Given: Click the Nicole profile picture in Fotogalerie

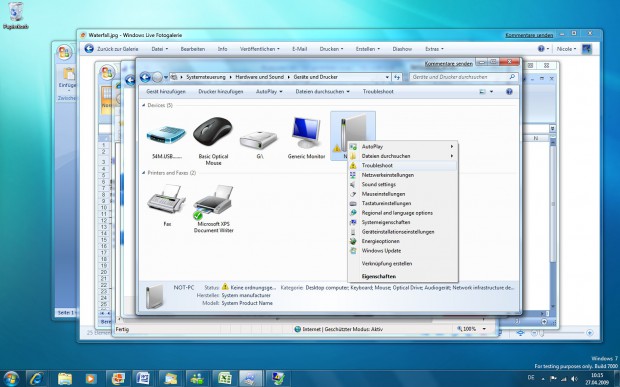Looking at the screenshot, I should [587, 49].
